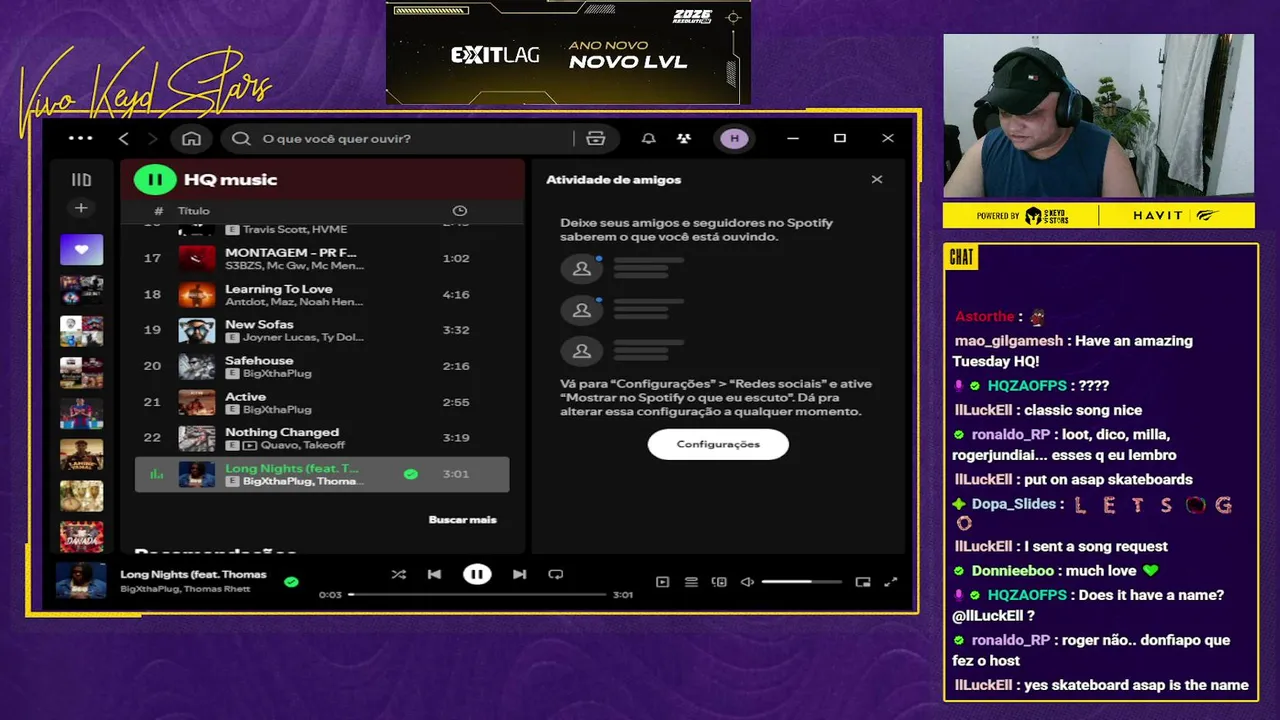Toggle green saved check on Long Nights row
The height and width of the screenshot is (720, 1280).
coord(410,474)
